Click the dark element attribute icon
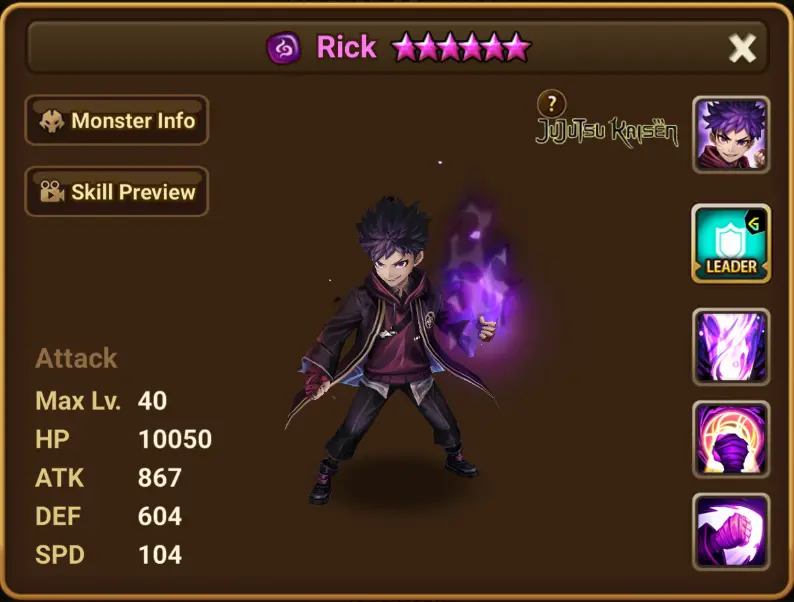 (x=284, y=48)
